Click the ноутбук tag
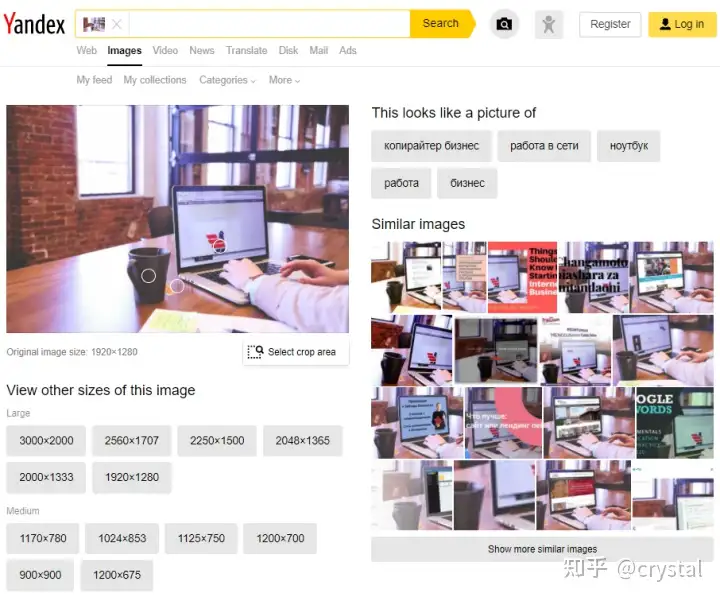Screen dimensions: 720x601 pyautogui.click(x=629, y=146)
